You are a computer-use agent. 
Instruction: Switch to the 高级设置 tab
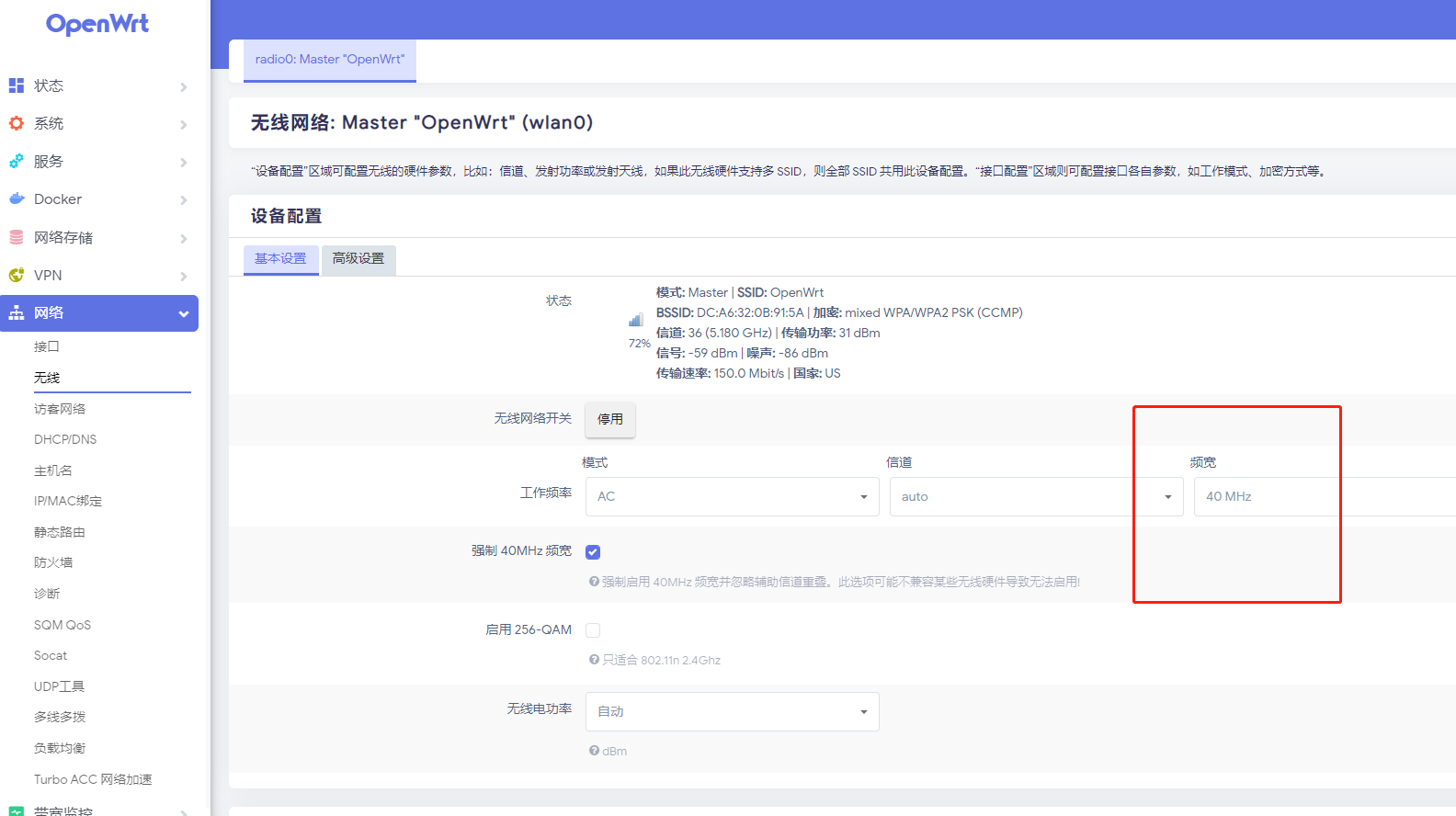(358, 259)
